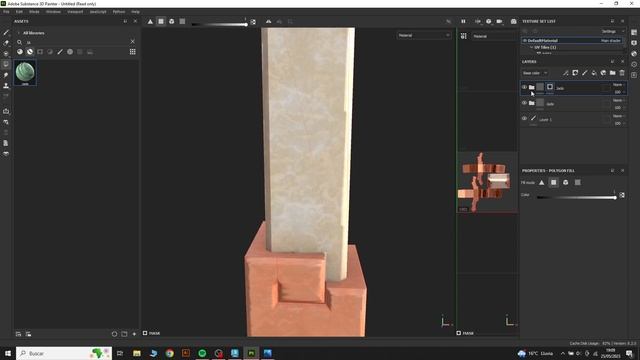Set Properties fill mode to UV chunk
The height and width of the screenshot is (360, 640).
pos(578,182)
